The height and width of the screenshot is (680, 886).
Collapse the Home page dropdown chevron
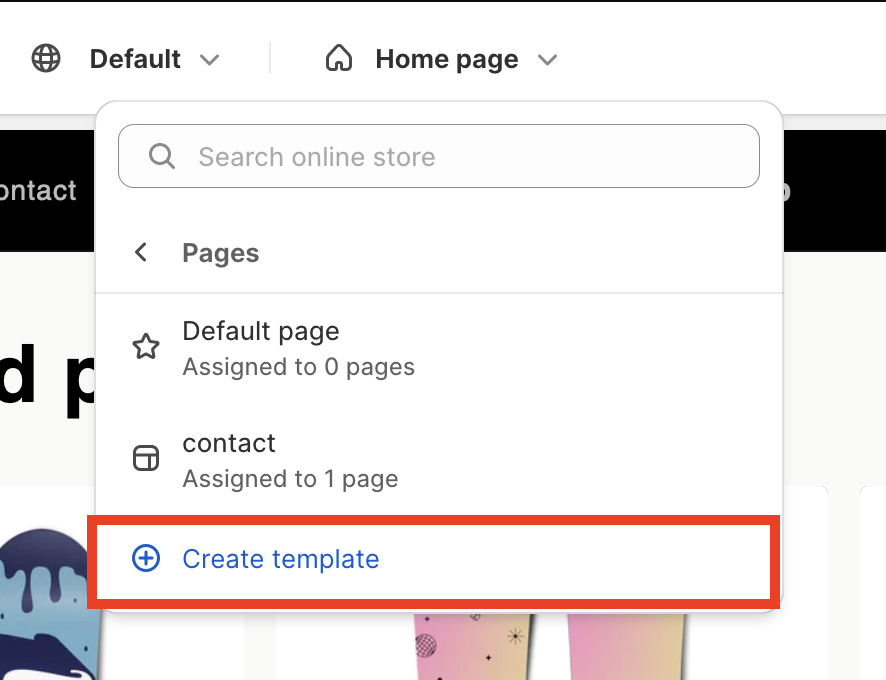coord(547,60)
